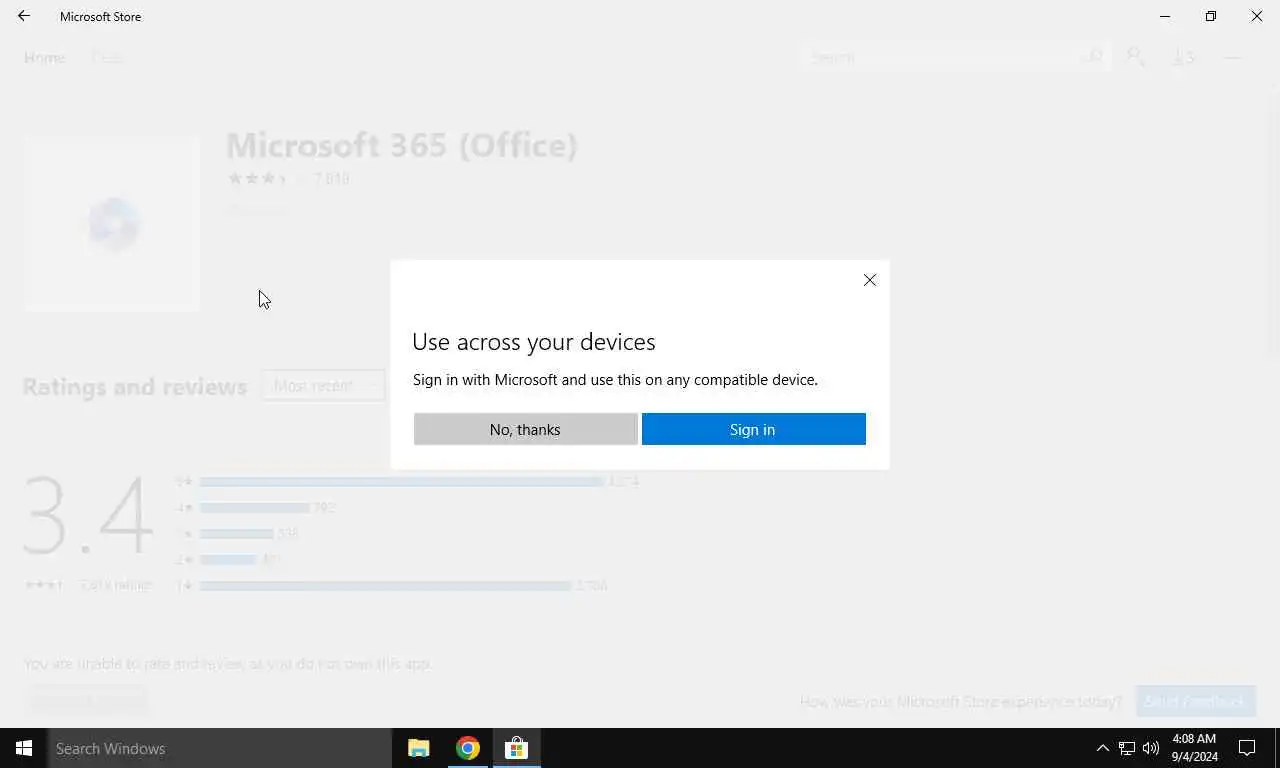Minimize the Microsoft Store window
This screenshot has width=1280, height=768.
(x=1165, y=16)
